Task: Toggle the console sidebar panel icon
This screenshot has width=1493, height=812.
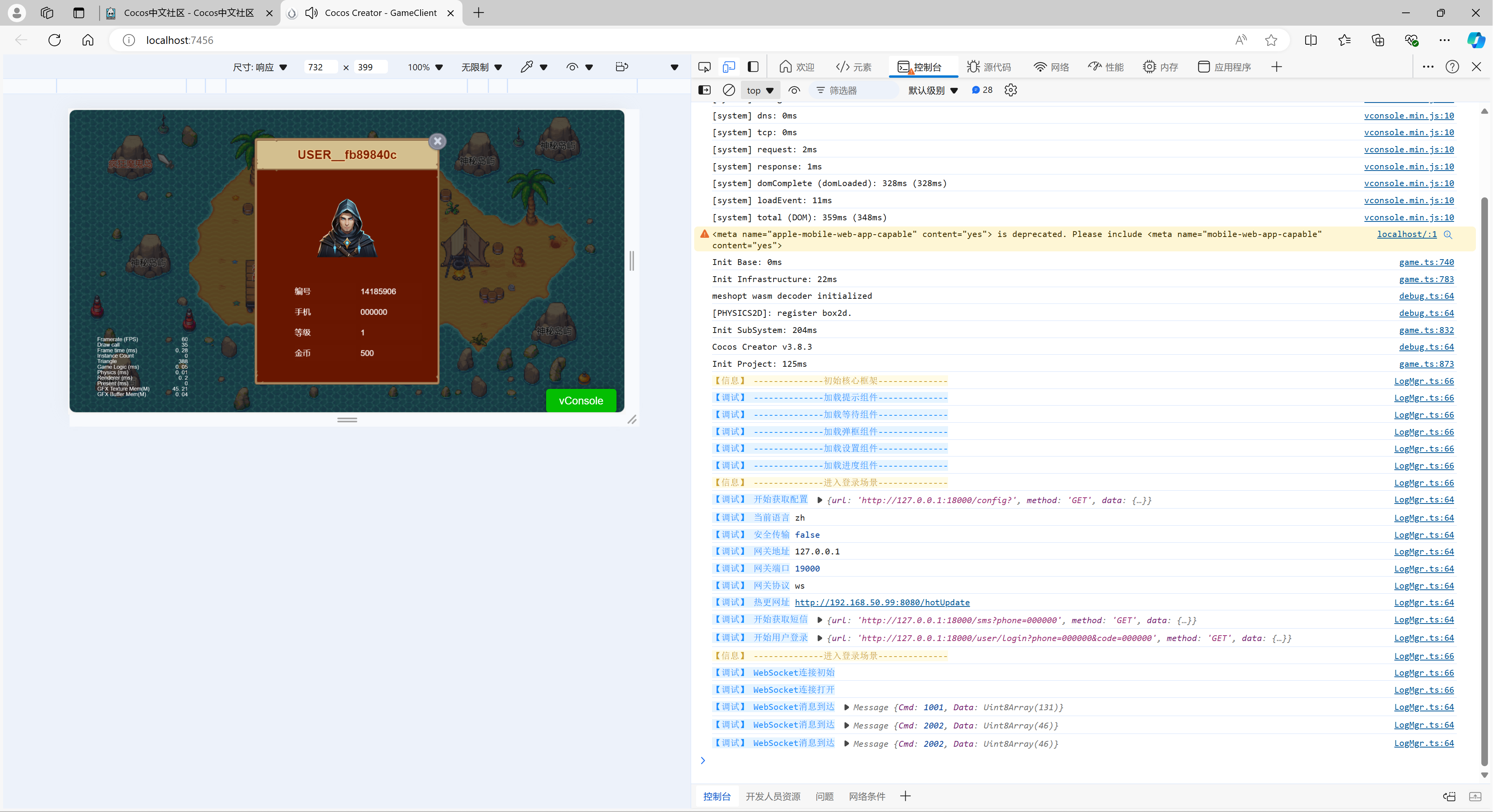Action: click(x=704, y=90)
